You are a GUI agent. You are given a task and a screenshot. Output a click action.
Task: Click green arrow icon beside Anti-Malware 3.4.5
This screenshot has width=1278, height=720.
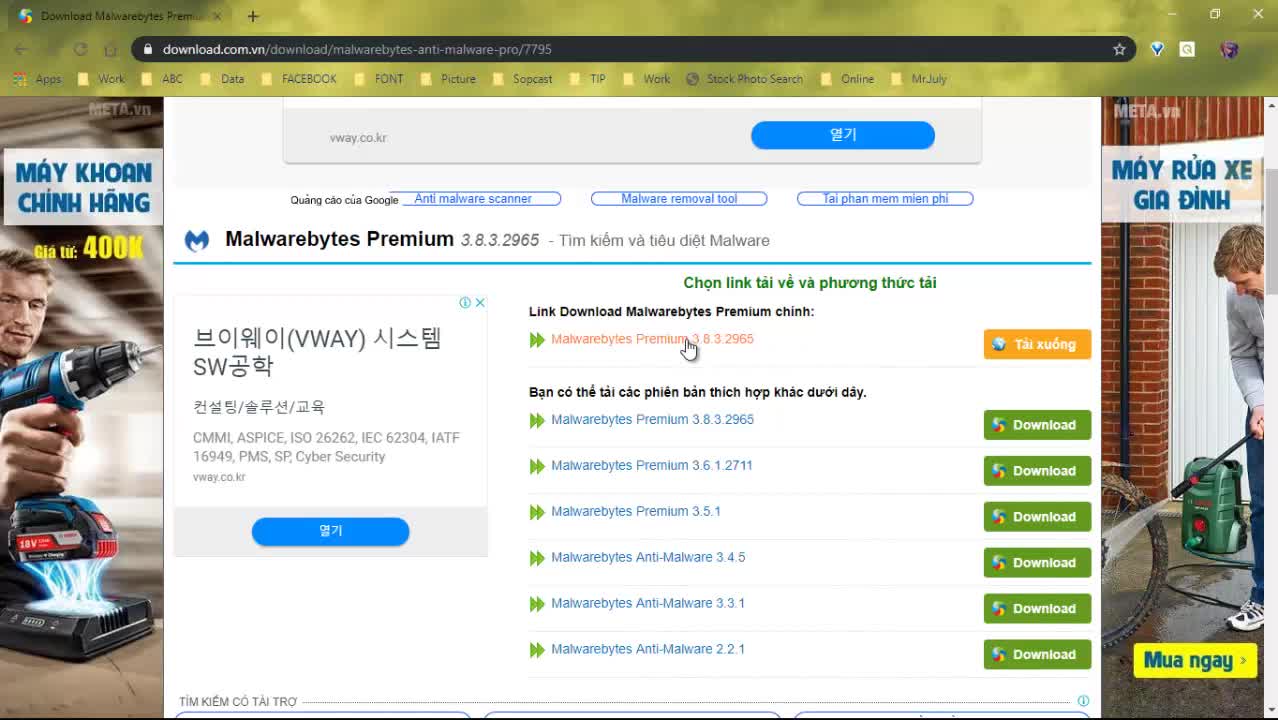(537, 558)
